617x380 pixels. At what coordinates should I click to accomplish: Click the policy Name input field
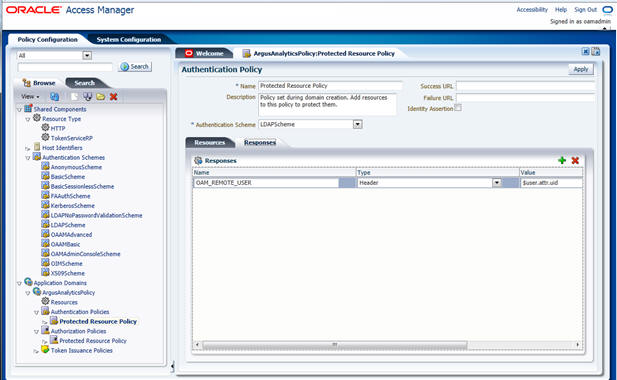pyautogui.click(x=330, y=86)
